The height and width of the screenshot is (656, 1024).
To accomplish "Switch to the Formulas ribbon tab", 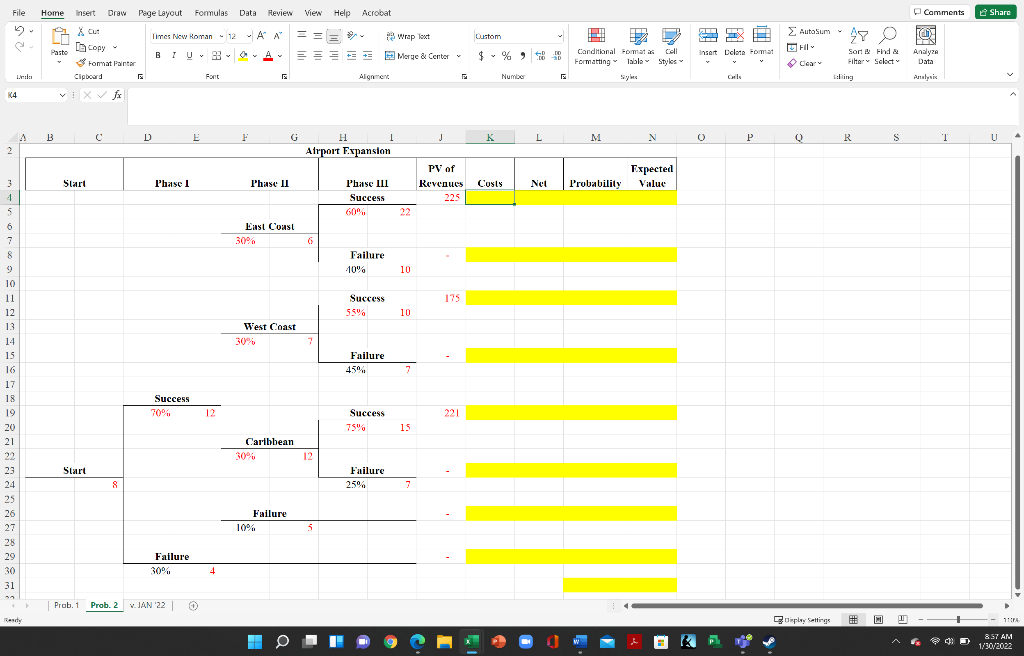I will (211, 13).
